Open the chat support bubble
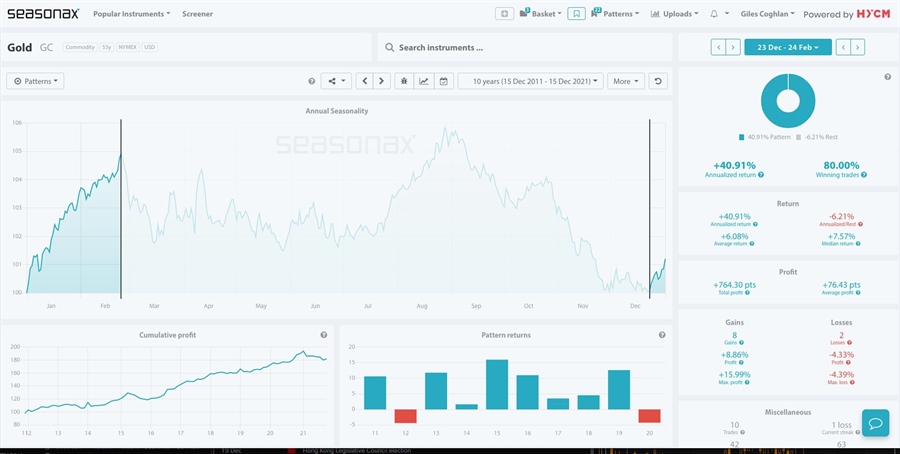Image resolution: width=900 pixels, height=454 pixels. tap(874, 423)
